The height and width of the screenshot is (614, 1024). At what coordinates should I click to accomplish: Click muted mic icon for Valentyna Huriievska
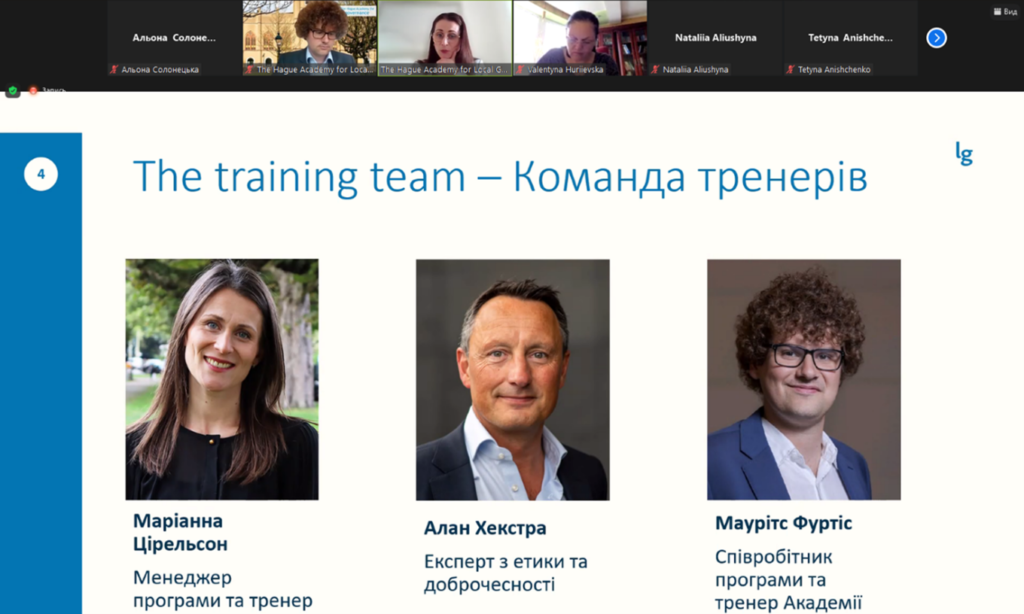coord(520,69)
